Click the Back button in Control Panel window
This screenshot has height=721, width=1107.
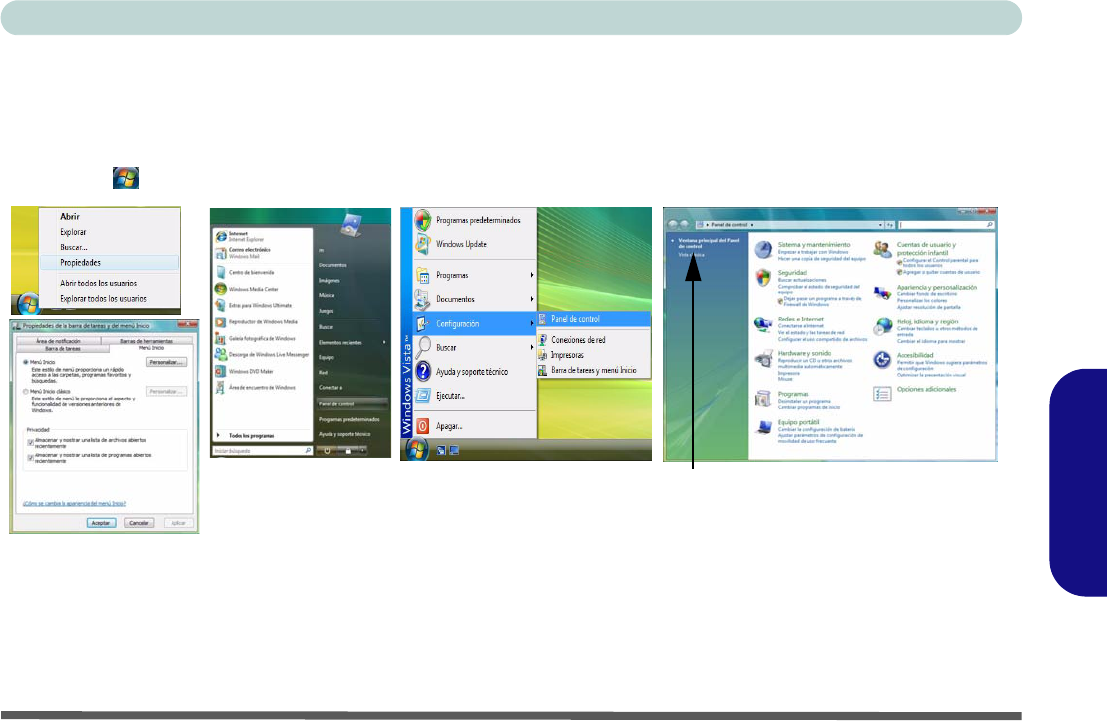tap(673, 225)
